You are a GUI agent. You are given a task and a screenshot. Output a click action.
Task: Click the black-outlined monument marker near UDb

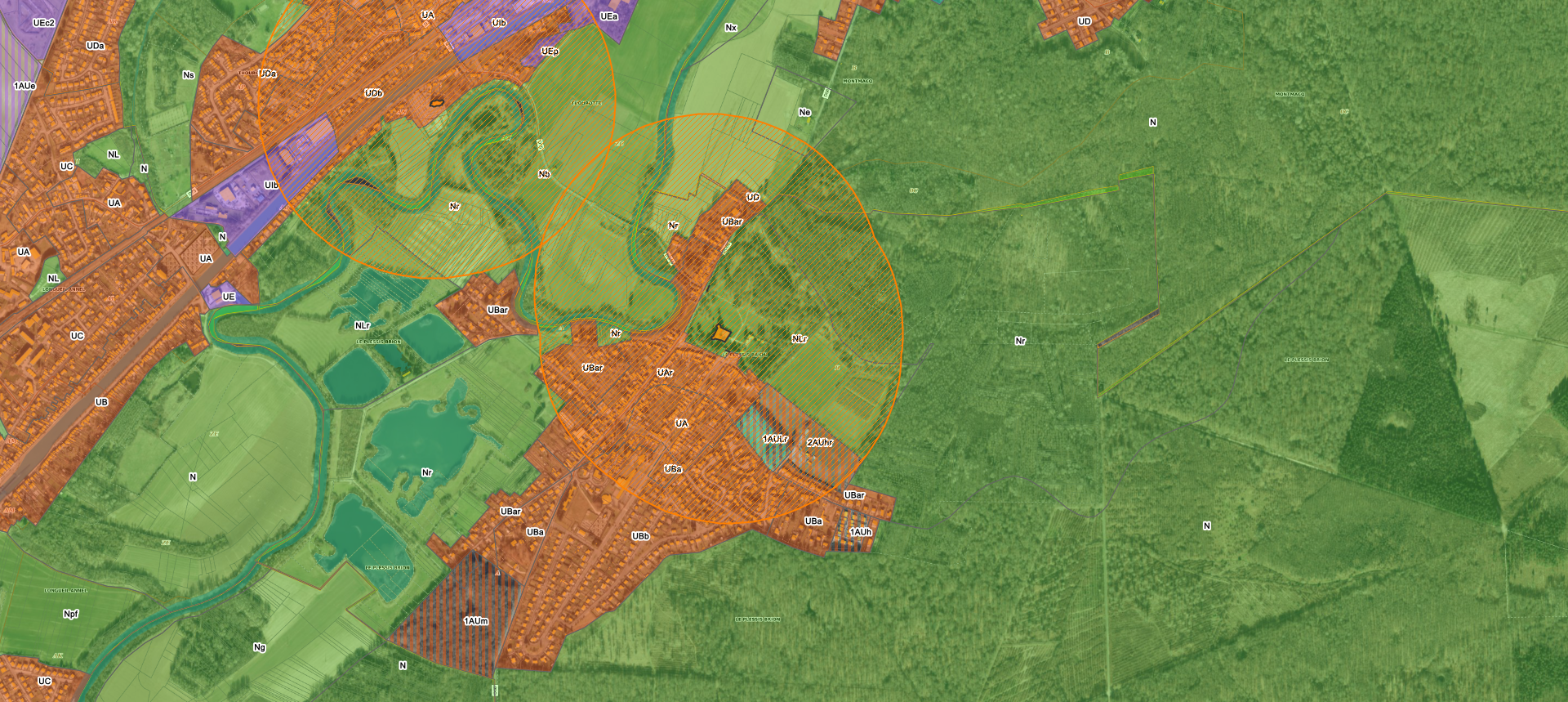coord(438,103)
